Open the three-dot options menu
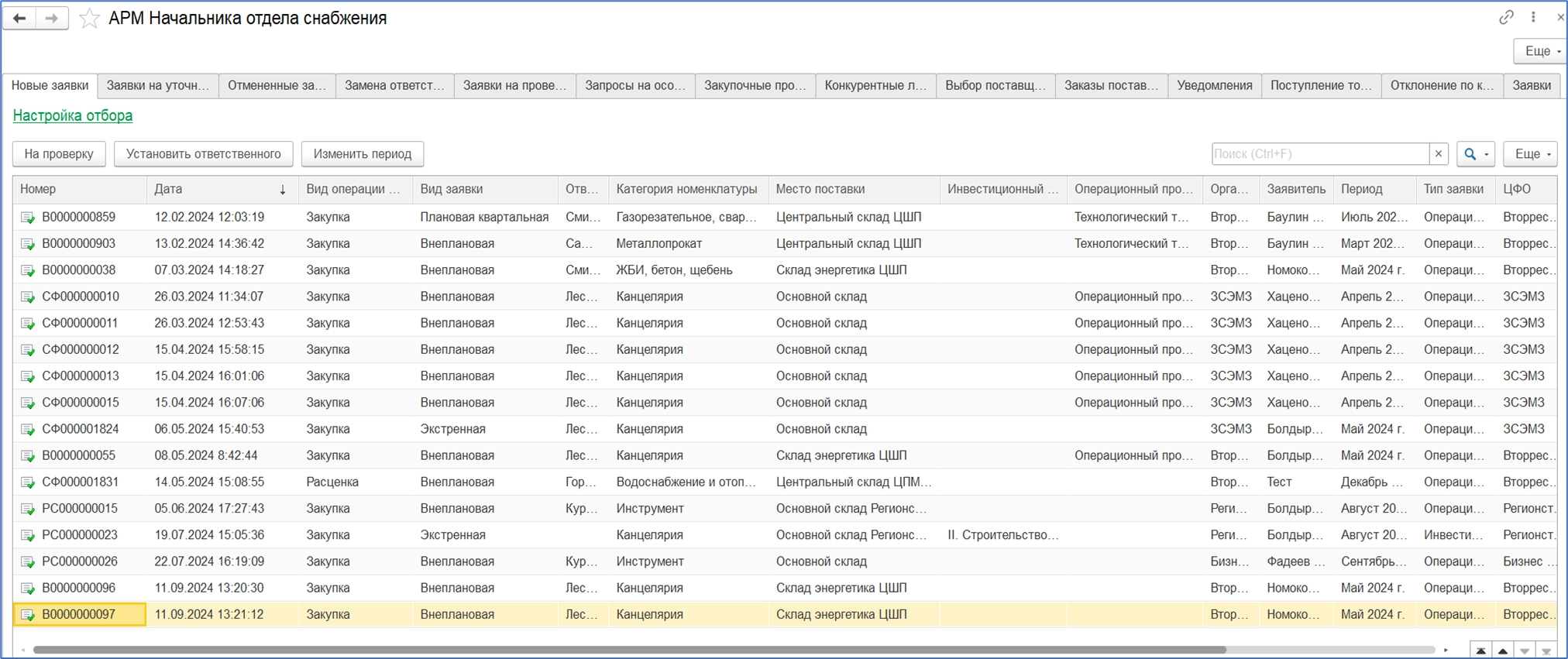This screenshot has height=659, width=1568. click(x=1533, y=17)
